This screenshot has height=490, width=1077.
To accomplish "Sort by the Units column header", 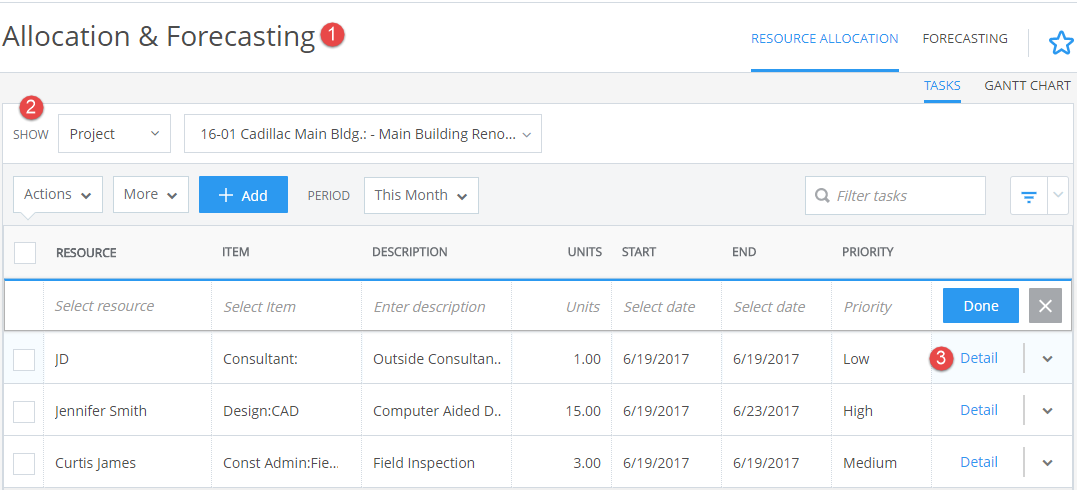I will tap(586, 252).
